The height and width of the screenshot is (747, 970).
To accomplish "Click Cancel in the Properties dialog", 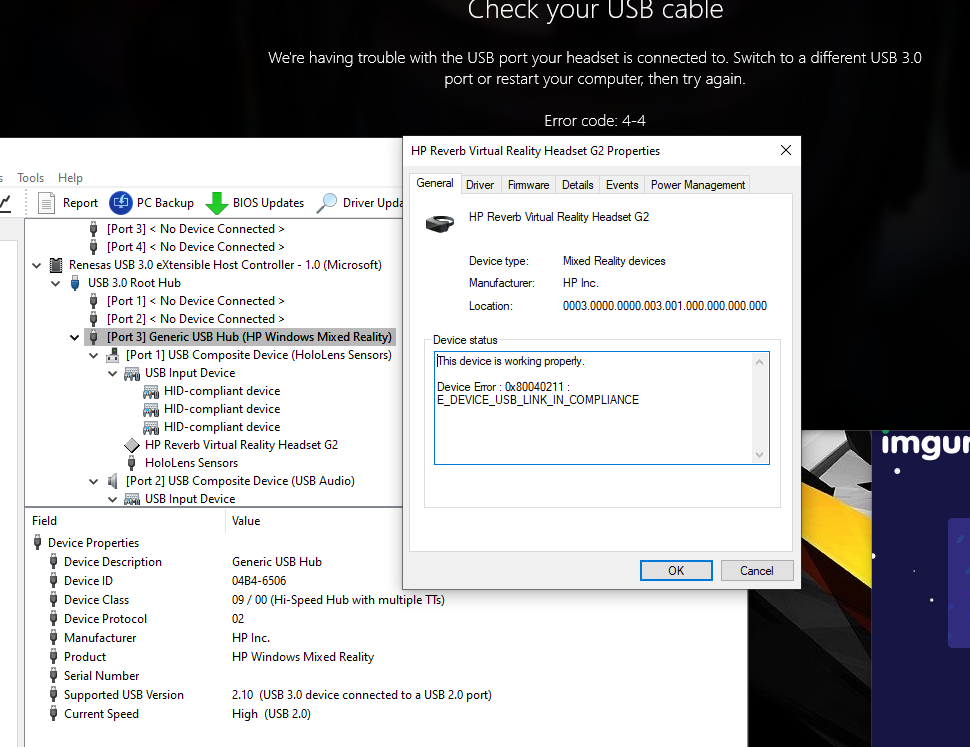I will click(x=757, y=571).
